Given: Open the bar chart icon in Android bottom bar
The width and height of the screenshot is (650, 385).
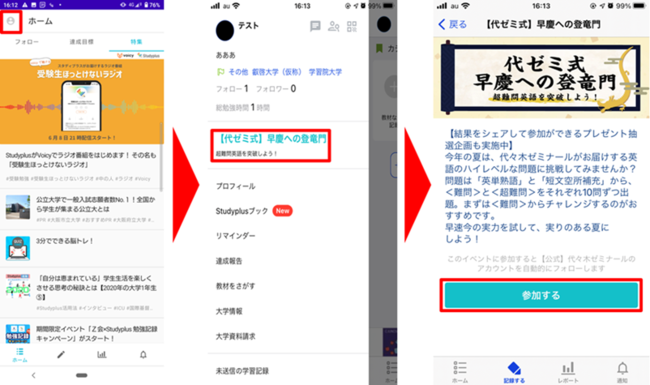Looking at the screenshot, I should coord(102,355).
